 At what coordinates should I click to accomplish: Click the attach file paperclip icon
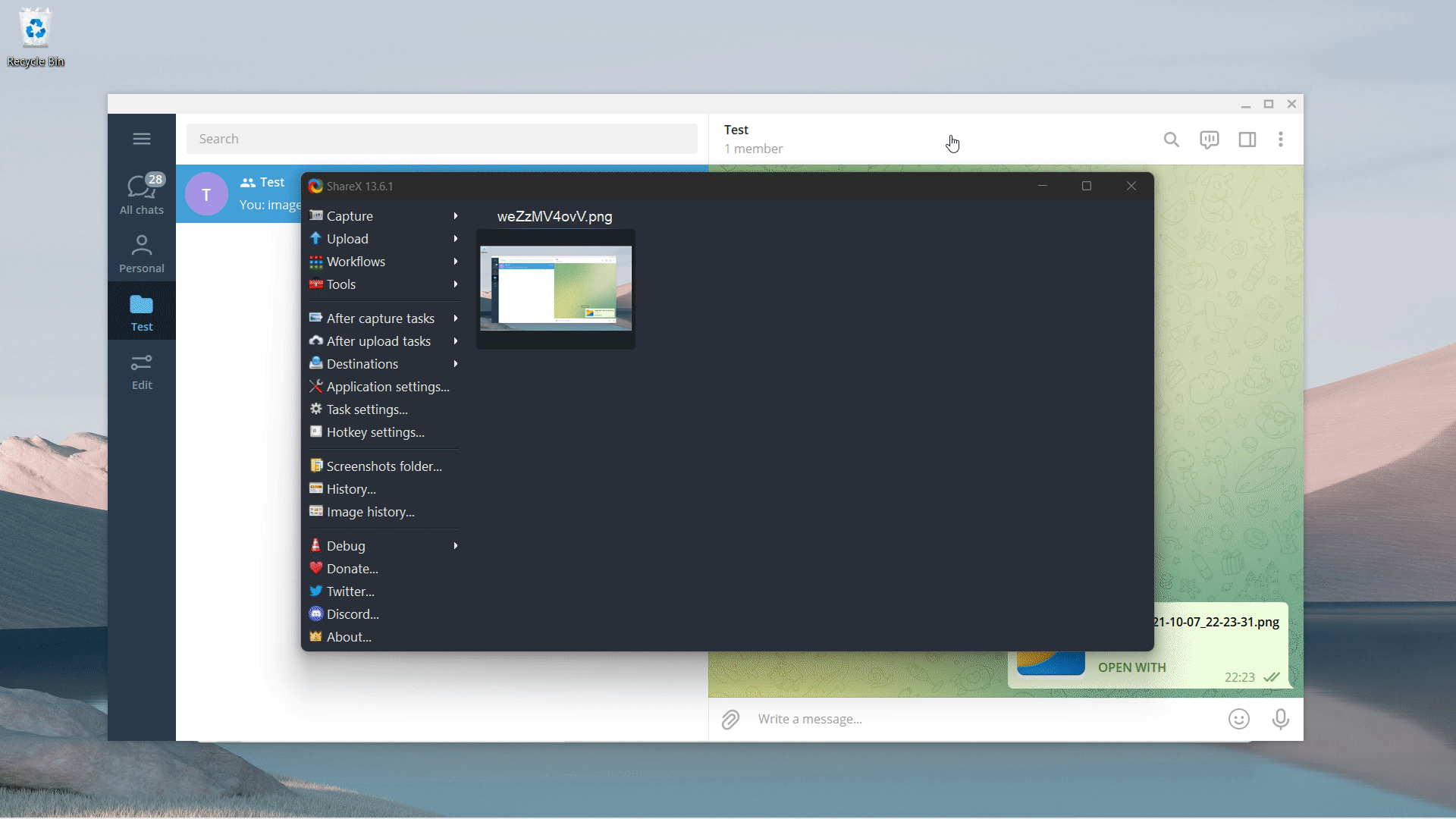tap(730, 719)
